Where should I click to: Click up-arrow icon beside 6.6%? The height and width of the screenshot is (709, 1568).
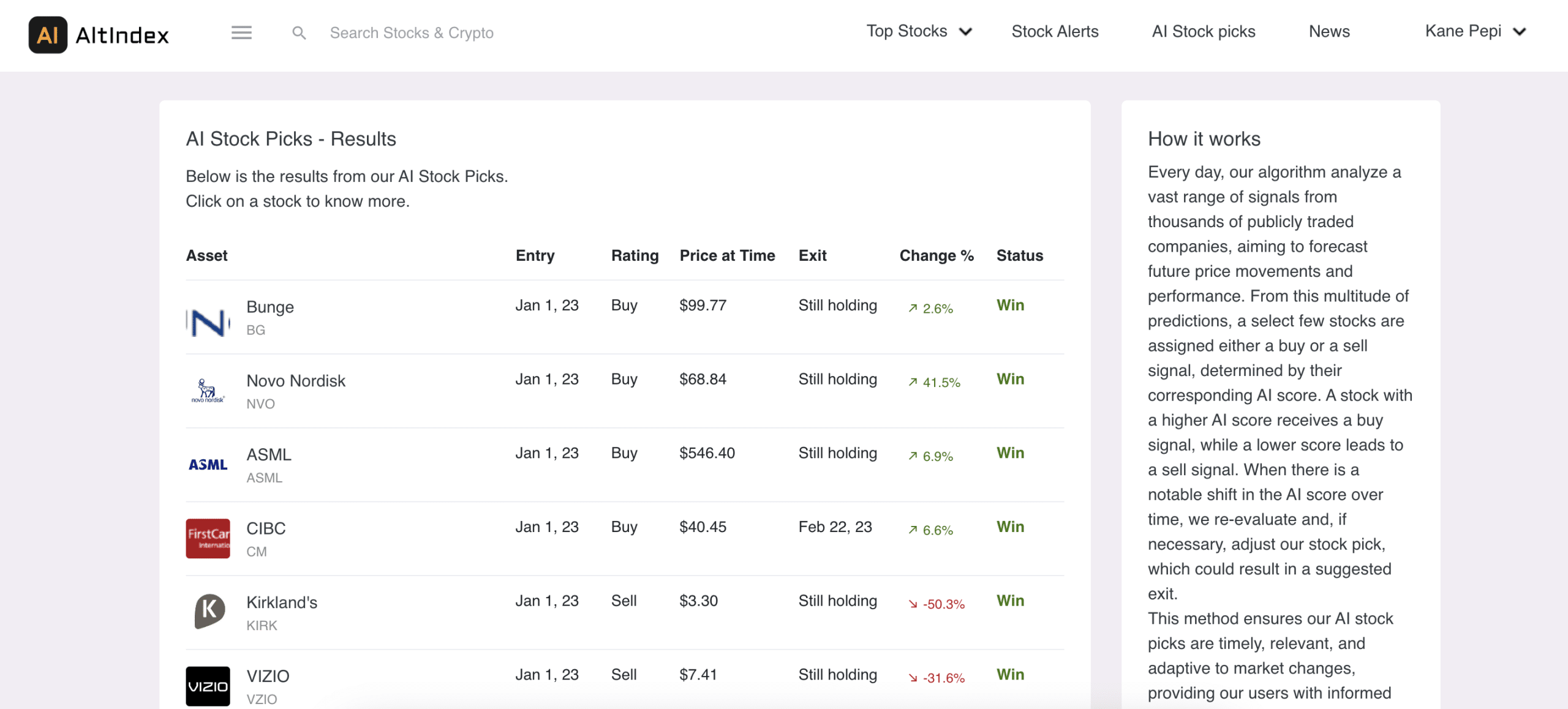click(x=913, y=530)
